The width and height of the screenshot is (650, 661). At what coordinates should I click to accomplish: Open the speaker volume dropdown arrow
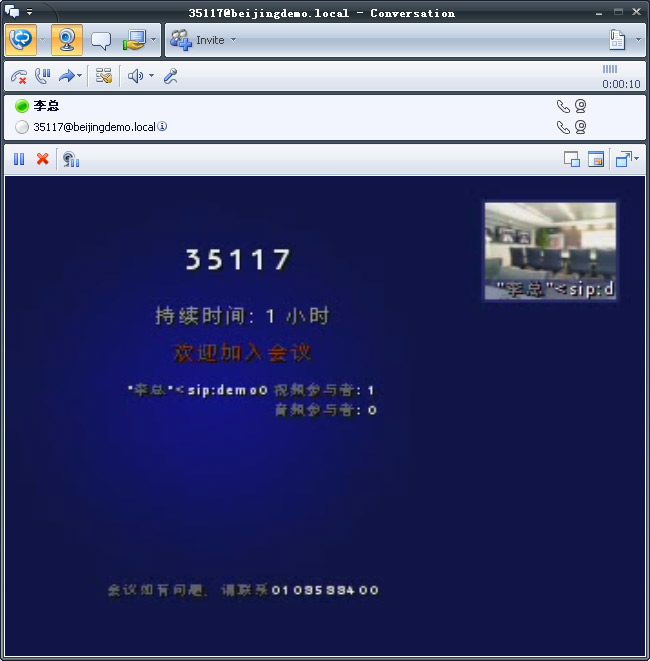pyautogui.click(x=151, y=76)
